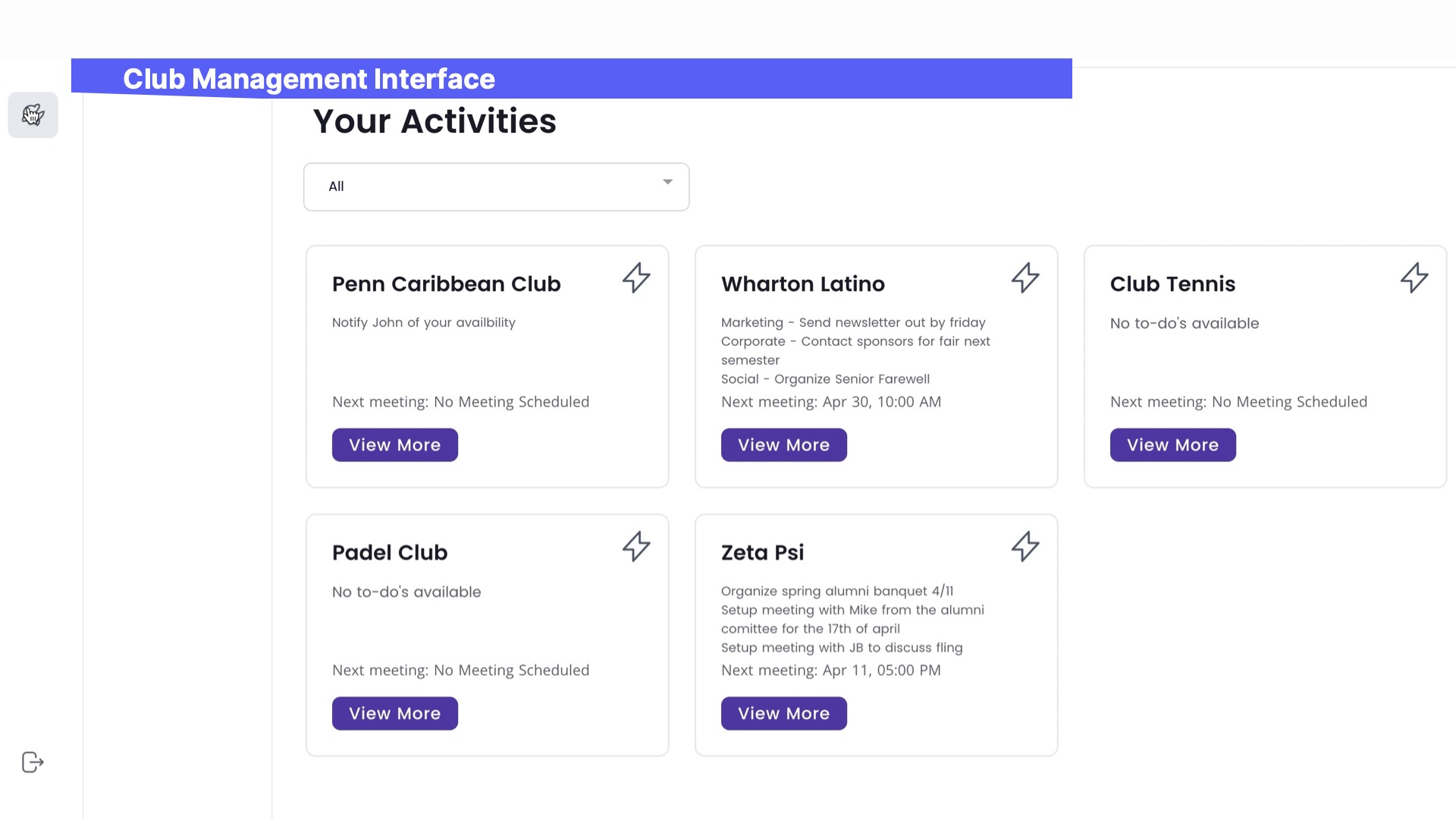Select the Penn Caribbean Club title

[x=446, y=284]
